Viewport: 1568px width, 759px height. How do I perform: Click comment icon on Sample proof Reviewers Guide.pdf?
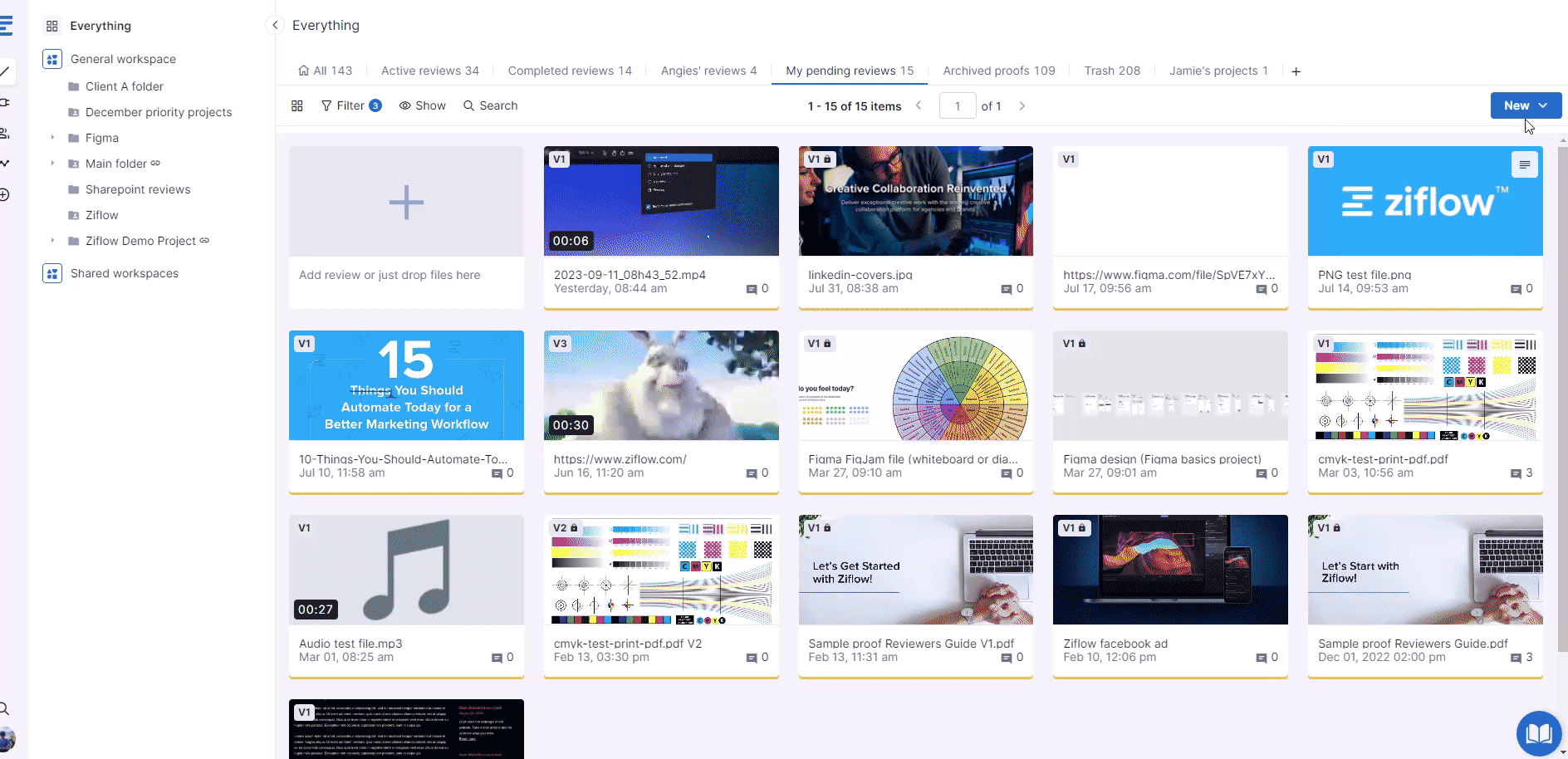point(1517,658)
